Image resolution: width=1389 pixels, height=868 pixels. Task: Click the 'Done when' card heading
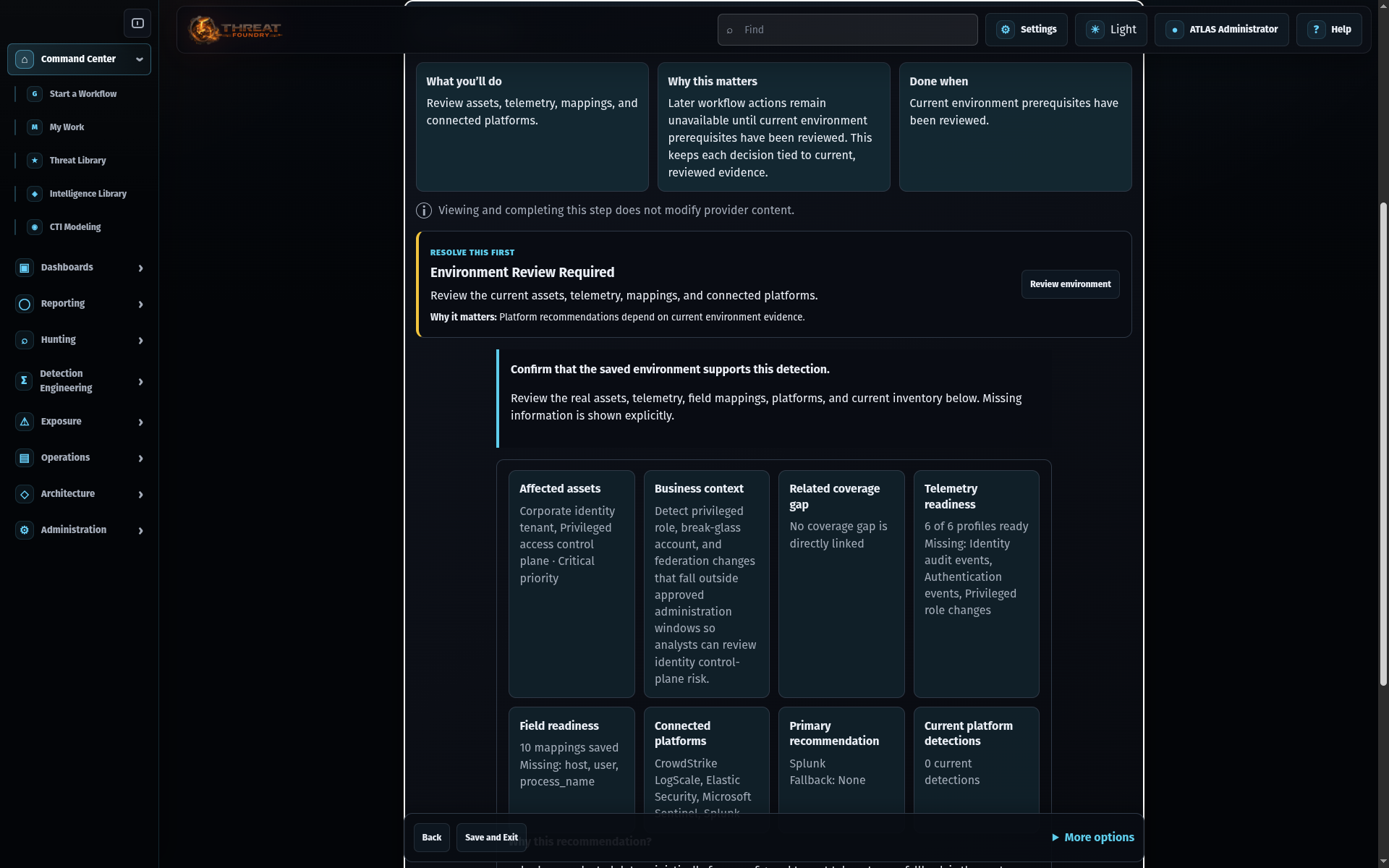(x=938, y=82)
